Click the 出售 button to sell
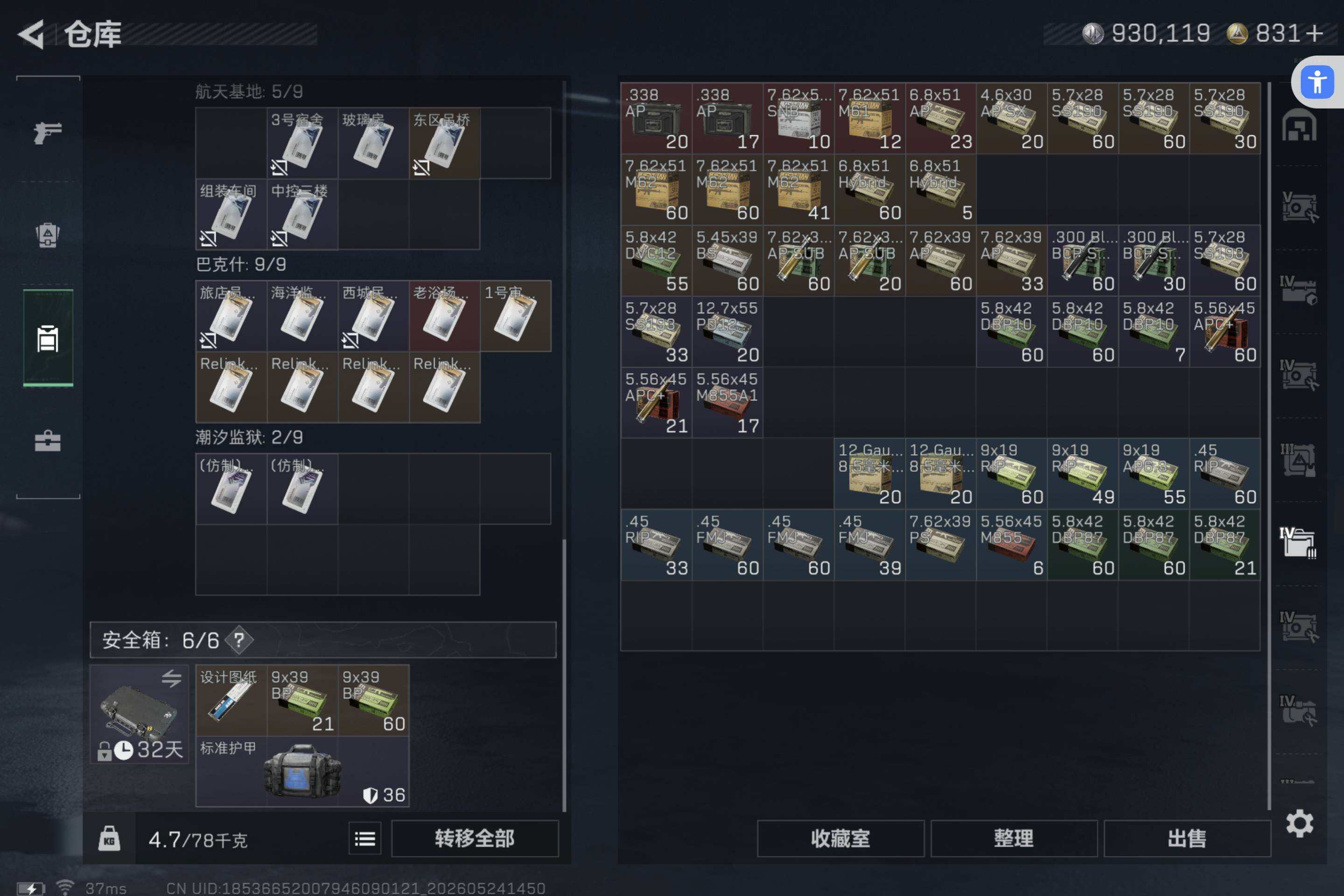Screen dimensions: 1344x896 [1187, 838]
